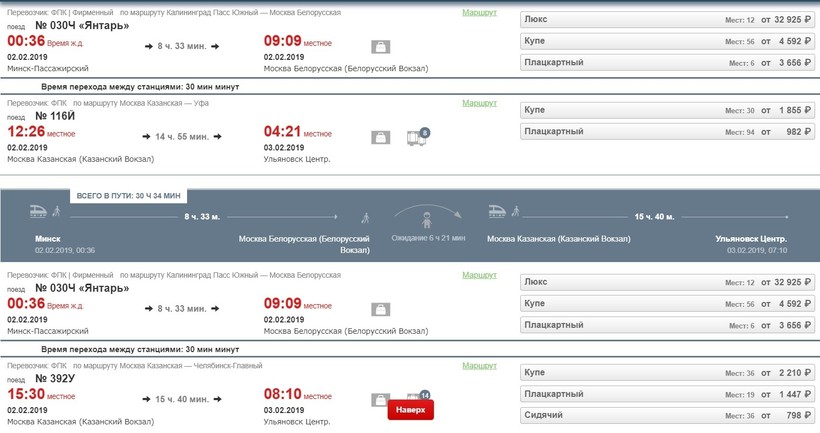Click the luggage icon for train 116Й
This screenshot has width=820, height=433.
pos(381,138)
